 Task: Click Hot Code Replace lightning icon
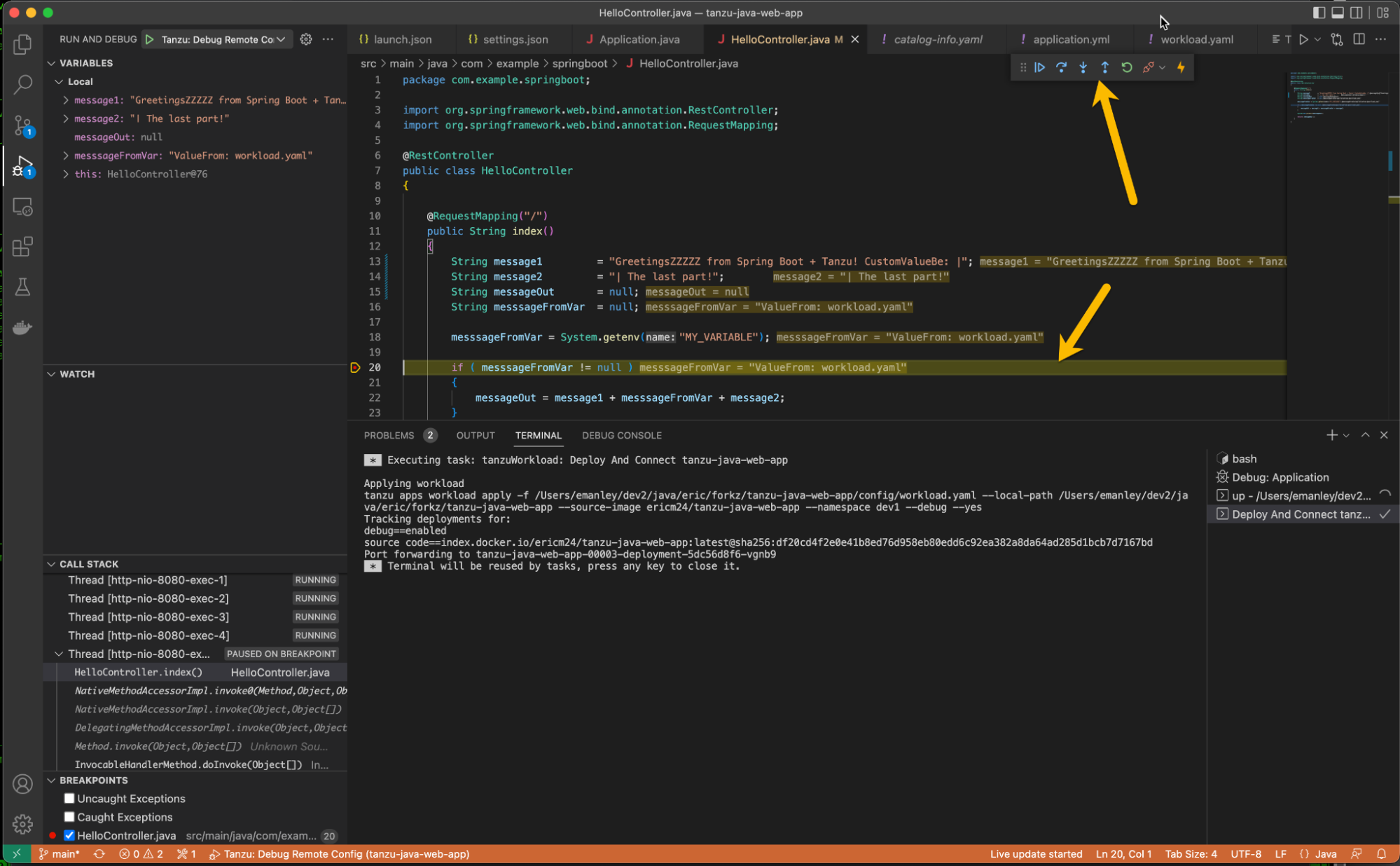tap(1181, 67)
